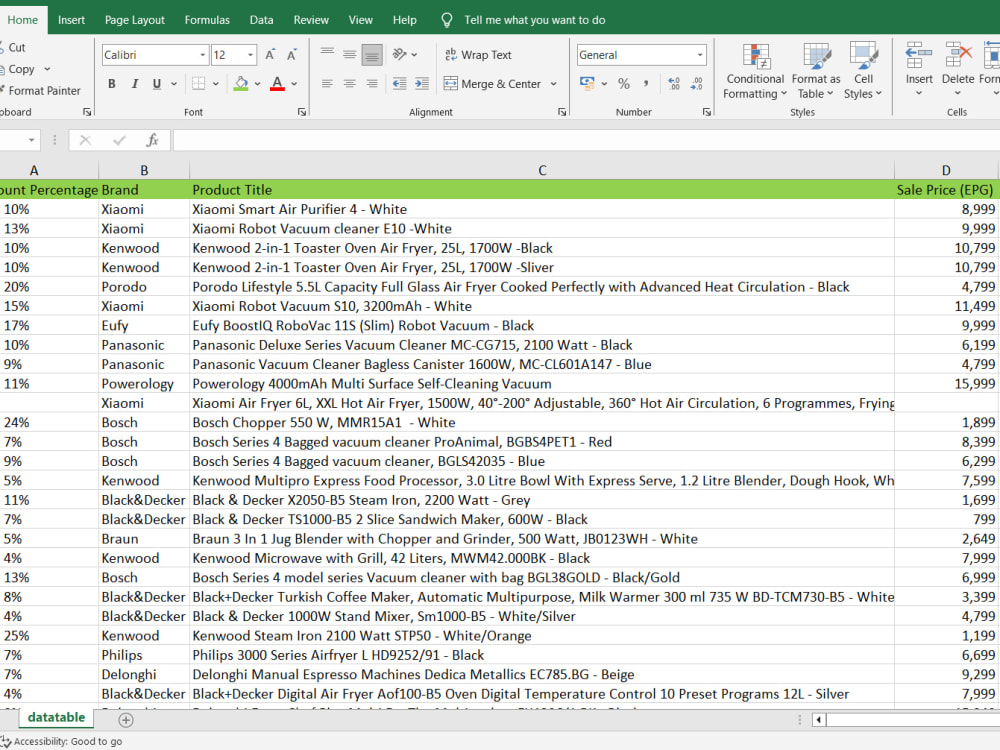This screenshot has height=750, width=1000.
Task: Click the Insert Function fx icon
Action: pos(152,140)
